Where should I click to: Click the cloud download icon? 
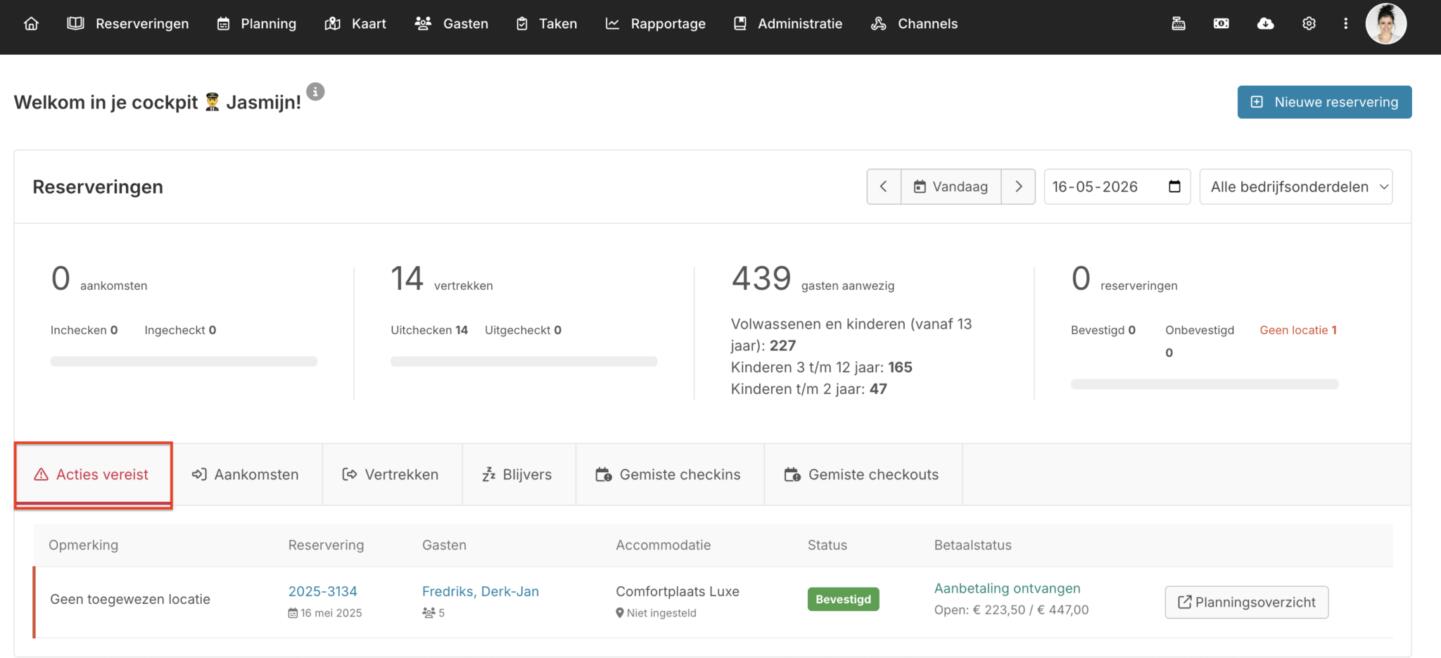click(1265, 23)
